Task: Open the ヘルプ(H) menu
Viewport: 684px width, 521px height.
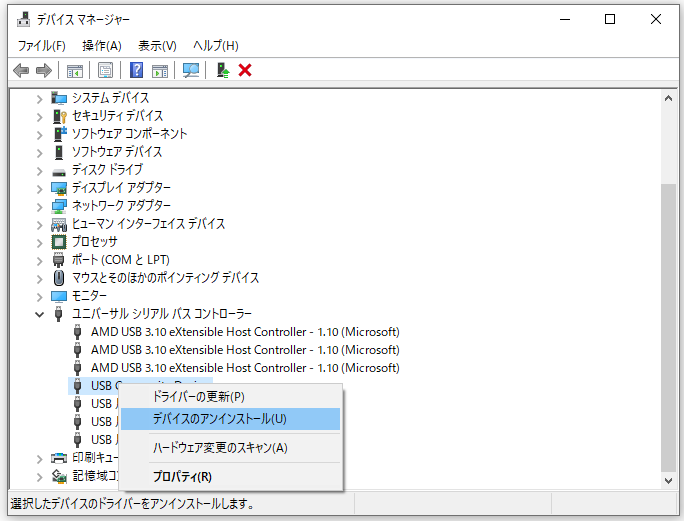Action: pos(215,45)
